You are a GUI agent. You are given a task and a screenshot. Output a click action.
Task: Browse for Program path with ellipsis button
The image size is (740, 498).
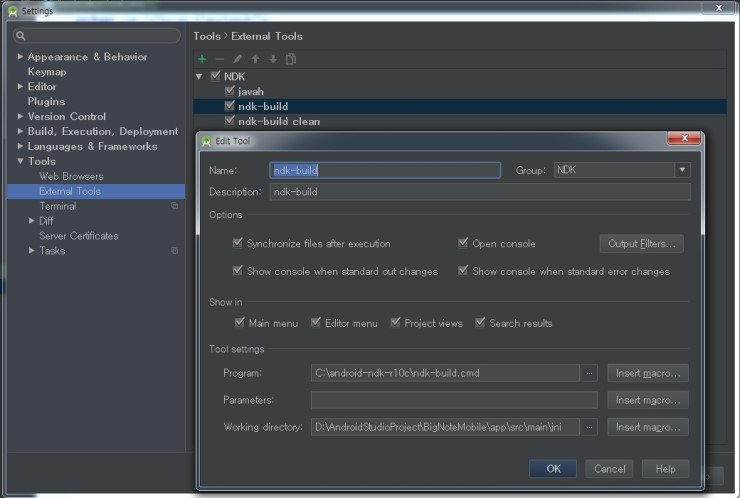pyautogui.click(x=589, y=373)
